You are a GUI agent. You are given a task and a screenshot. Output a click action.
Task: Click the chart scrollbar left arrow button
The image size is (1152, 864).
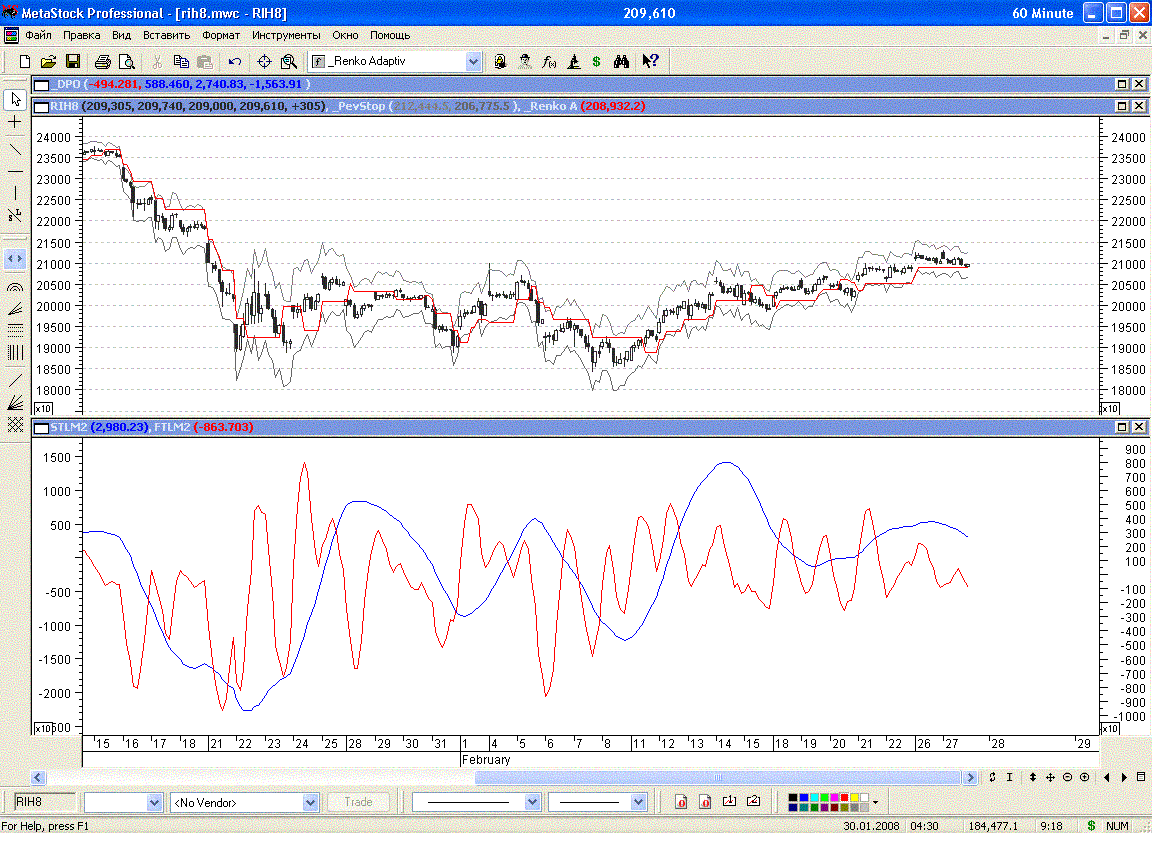[38, 777]
